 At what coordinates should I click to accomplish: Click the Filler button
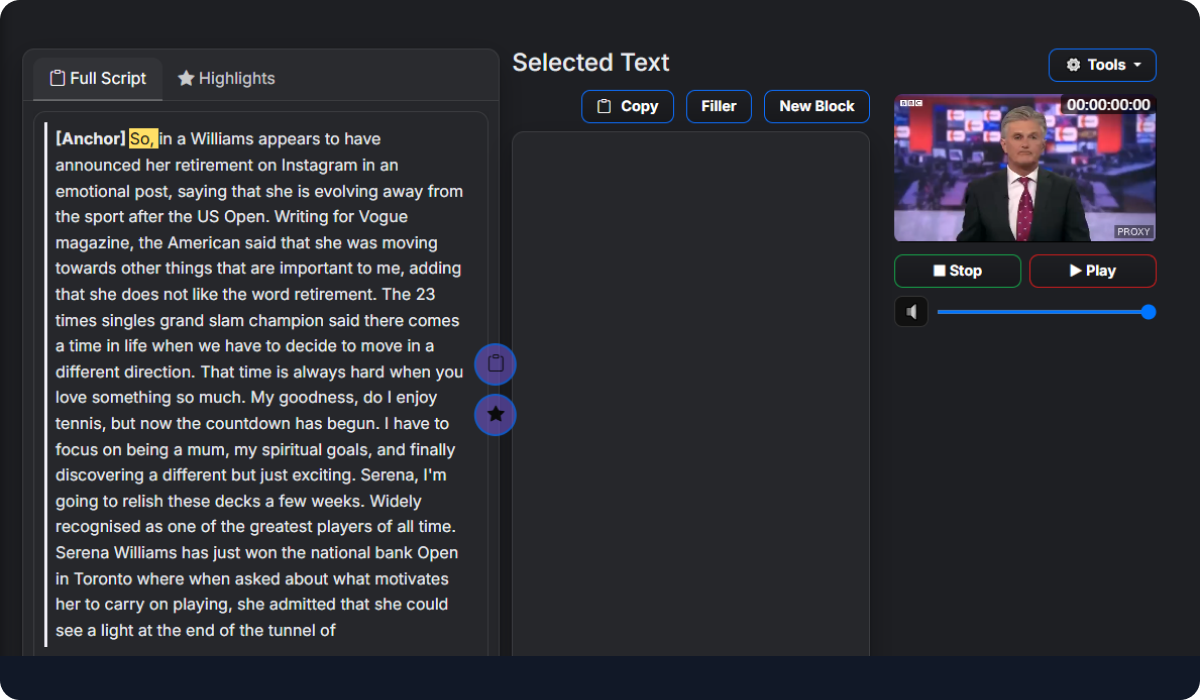click(x=719, y=106)
